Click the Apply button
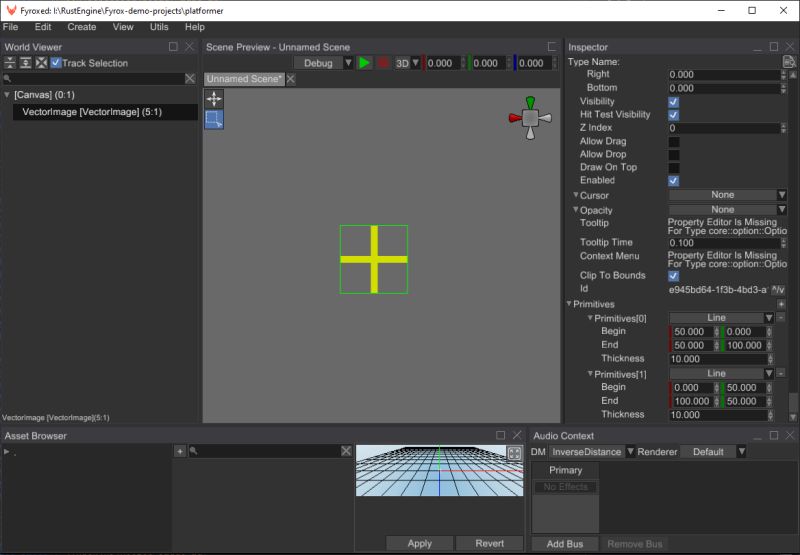This screenshot has height=555, width=800. click(419, 543)
